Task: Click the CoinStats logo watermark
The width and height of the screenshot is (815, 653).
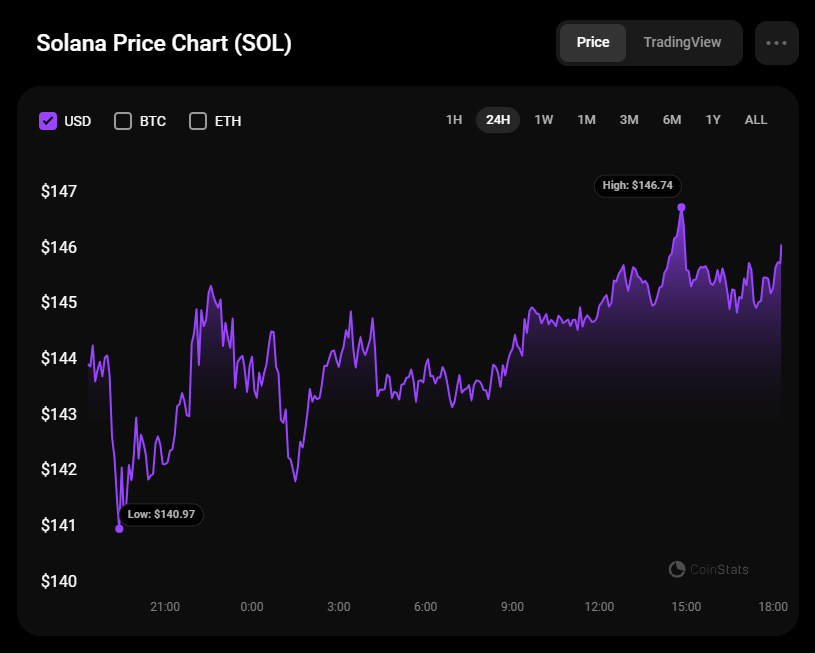Action: [x=708, y=569]
